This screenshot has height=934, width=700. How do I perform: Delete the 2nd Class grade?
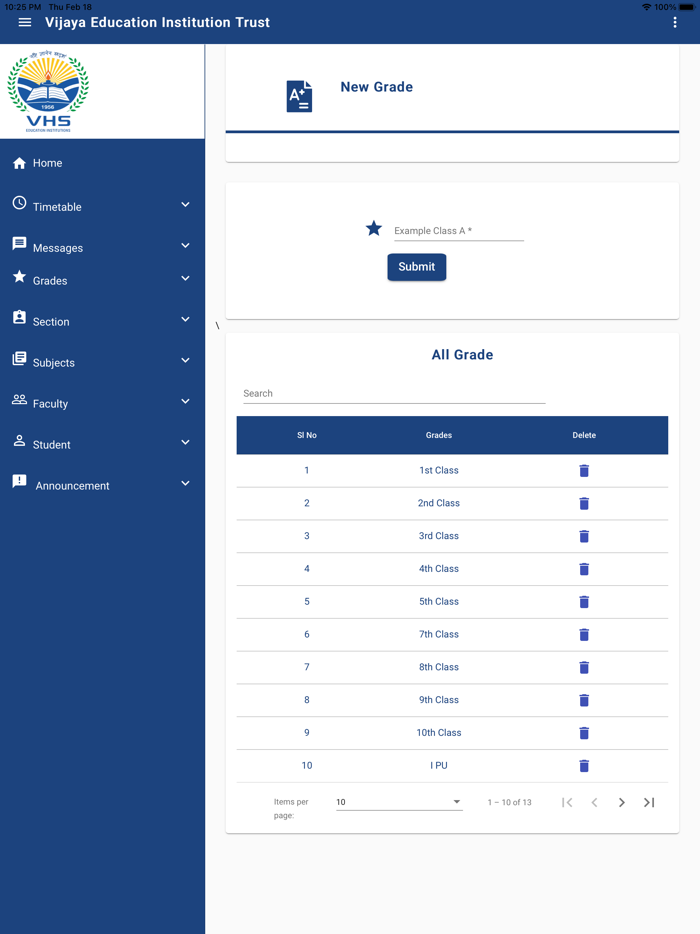pyautogui.click(x=584, y=503)
